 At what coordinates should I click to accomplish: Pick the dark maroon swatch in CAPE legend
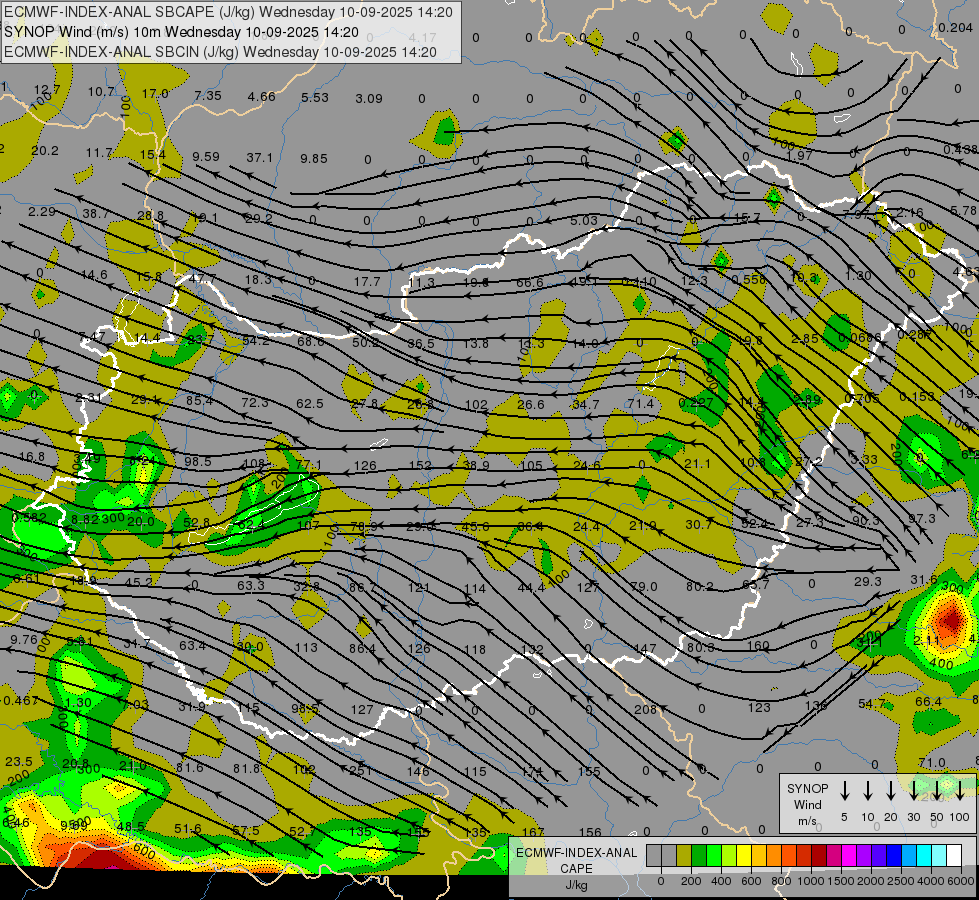coord(819,855)
